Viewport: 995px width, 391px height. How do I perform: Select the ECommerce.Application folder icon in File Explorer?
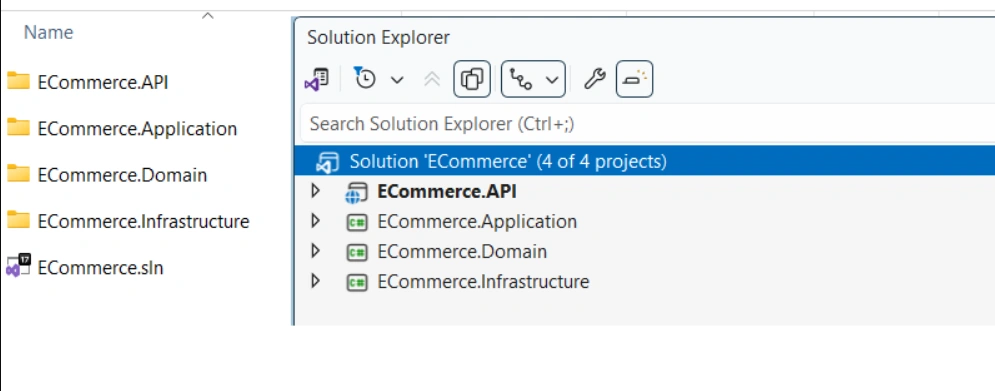click(18, 127)
